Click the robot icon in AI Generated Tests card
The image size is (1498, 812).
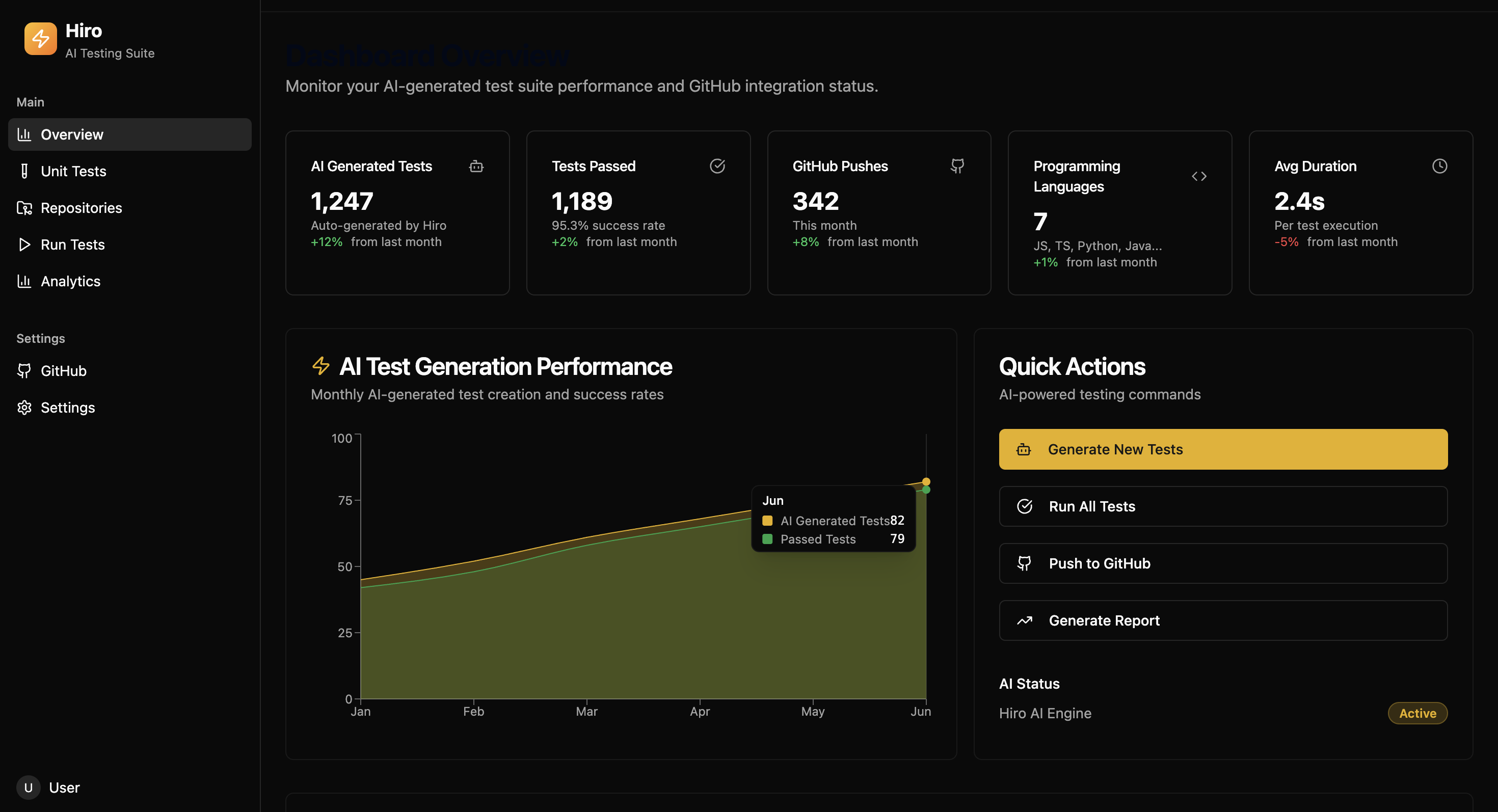pyautogui.click(x=476, y=167)
